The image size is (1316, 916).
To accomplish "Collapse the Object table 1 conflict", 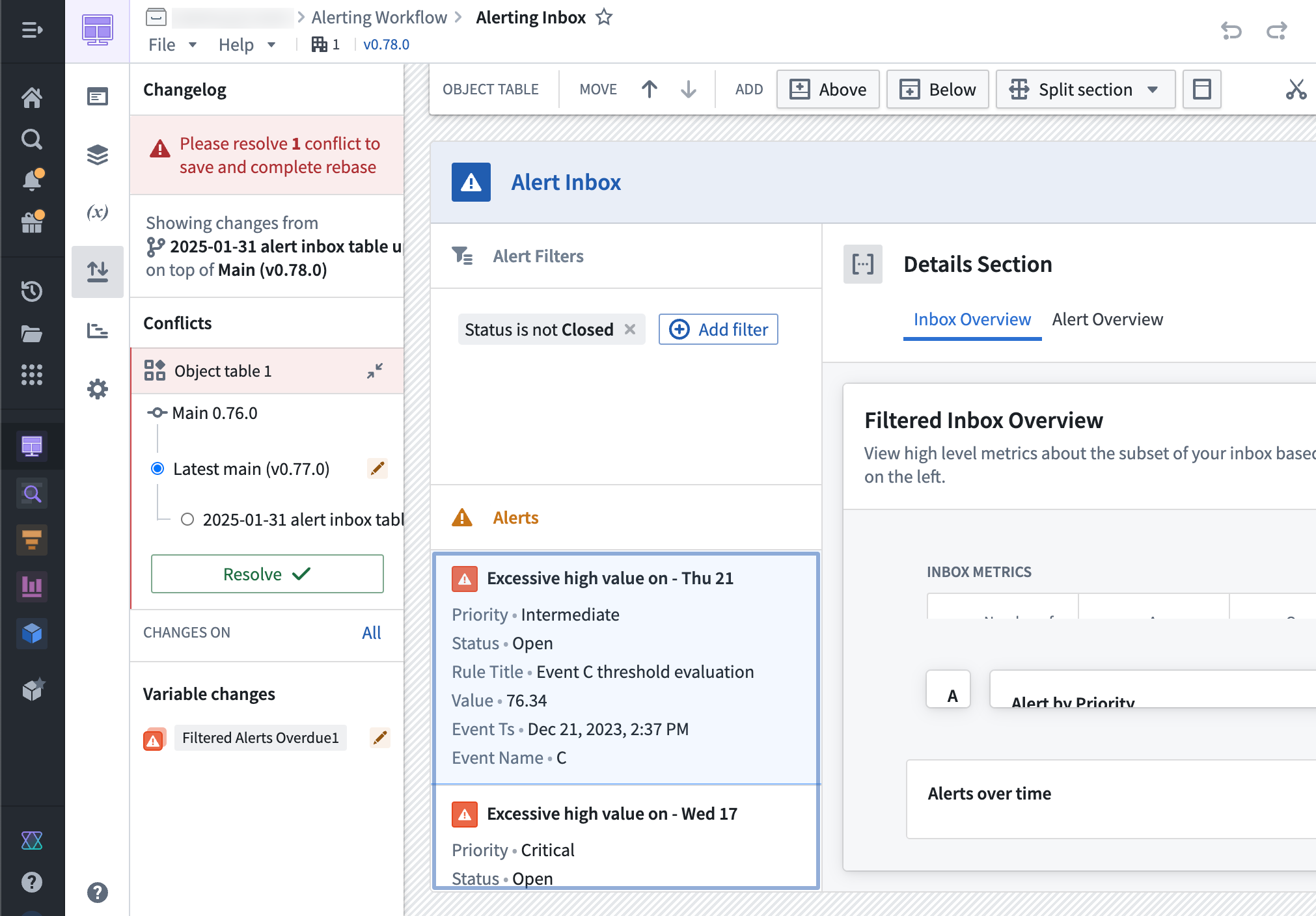I will pos(376,371).
